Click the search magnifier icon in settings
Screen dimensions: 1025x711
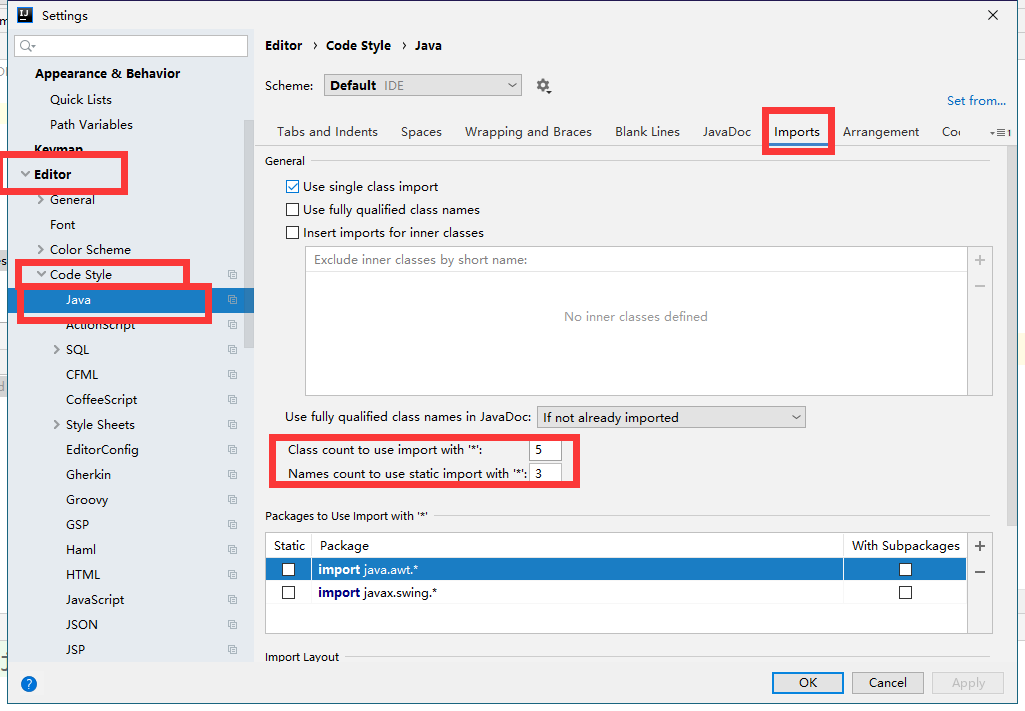tap(27, 46)
